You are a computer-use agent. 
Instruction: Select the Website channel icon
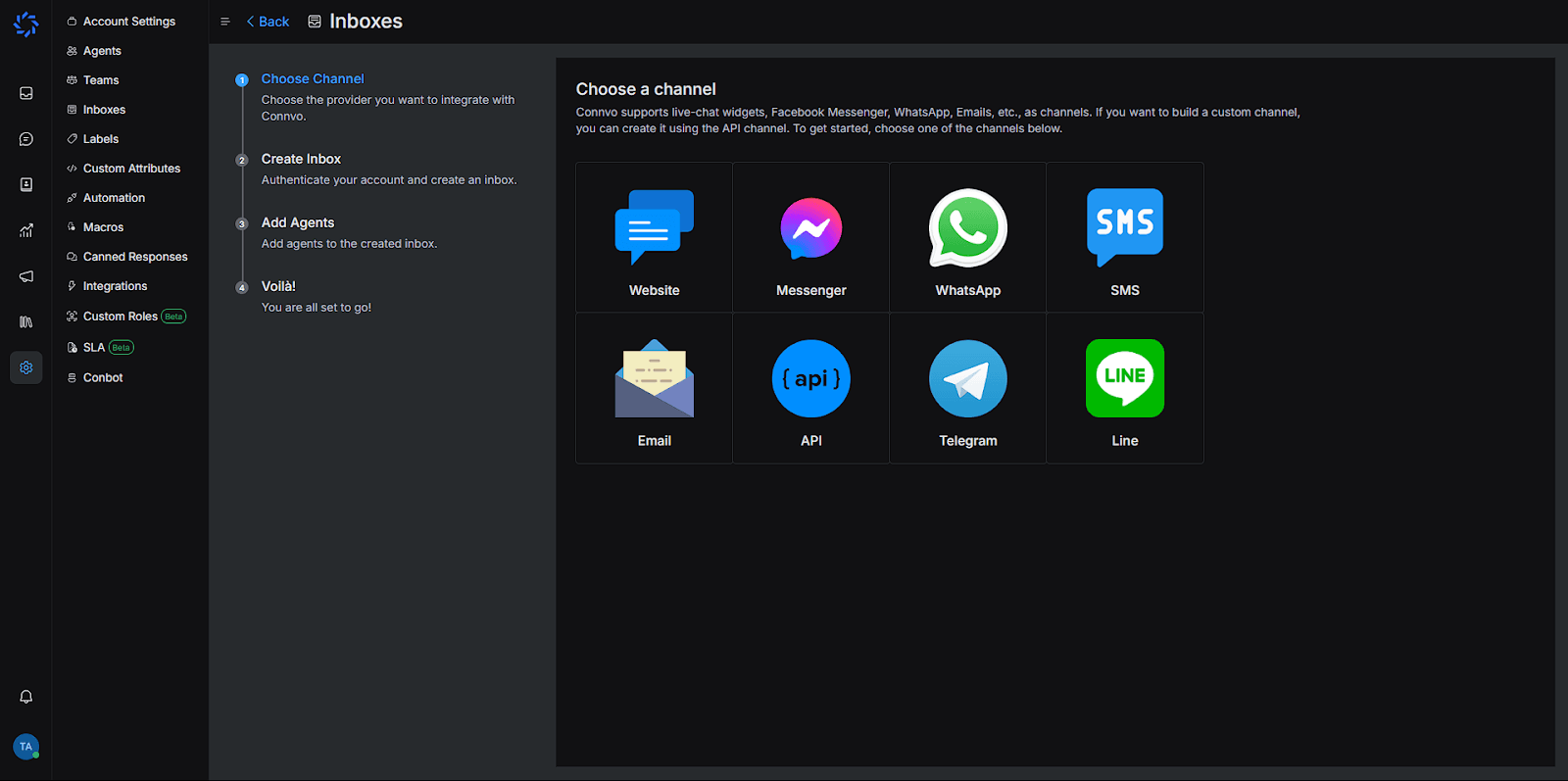(654, 228)
